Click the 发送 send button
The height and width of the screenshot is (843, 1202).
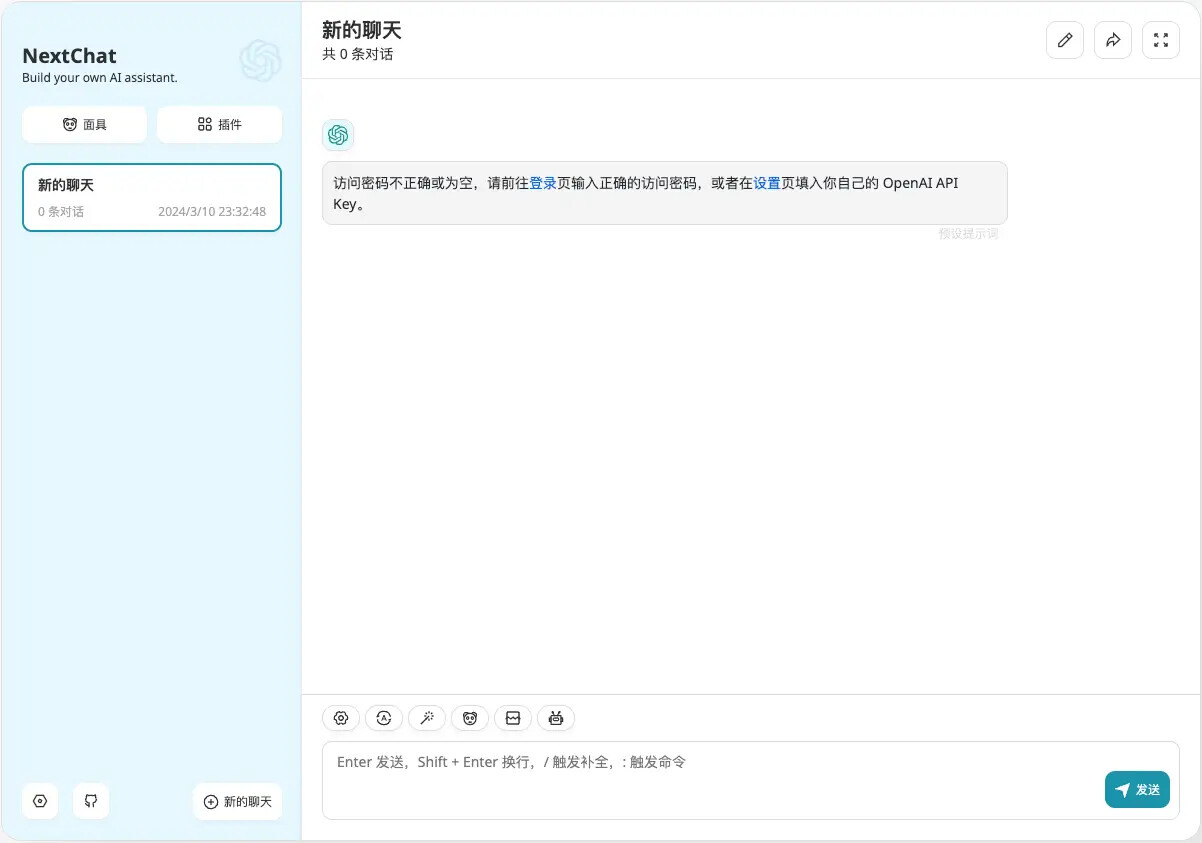coord(1137,789)
